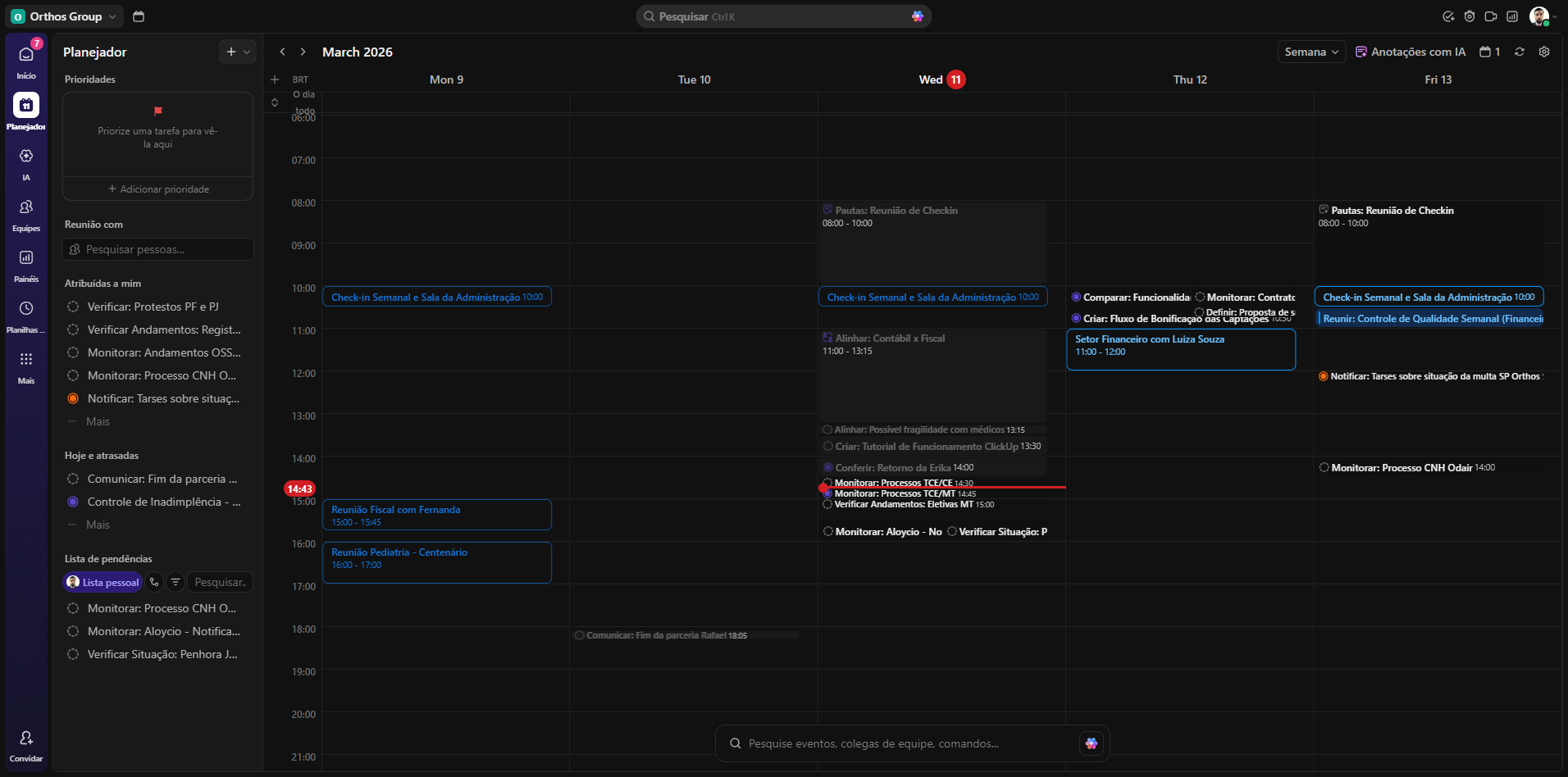Expand the Orthos Group workspace menu
The height and width of the screenshot is (777, 1568).
coord(66,16)
